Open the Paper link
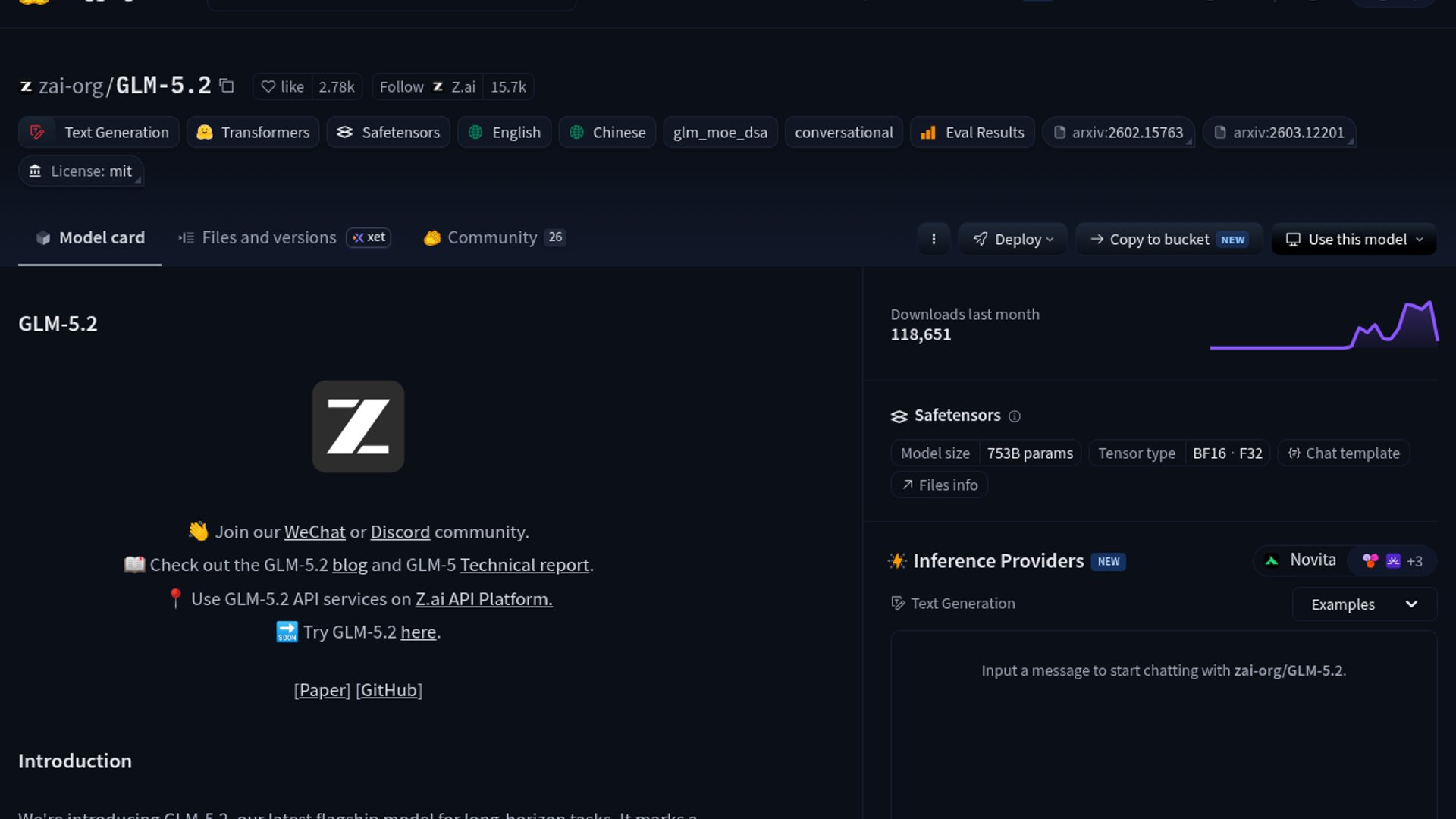 (322, 690)
